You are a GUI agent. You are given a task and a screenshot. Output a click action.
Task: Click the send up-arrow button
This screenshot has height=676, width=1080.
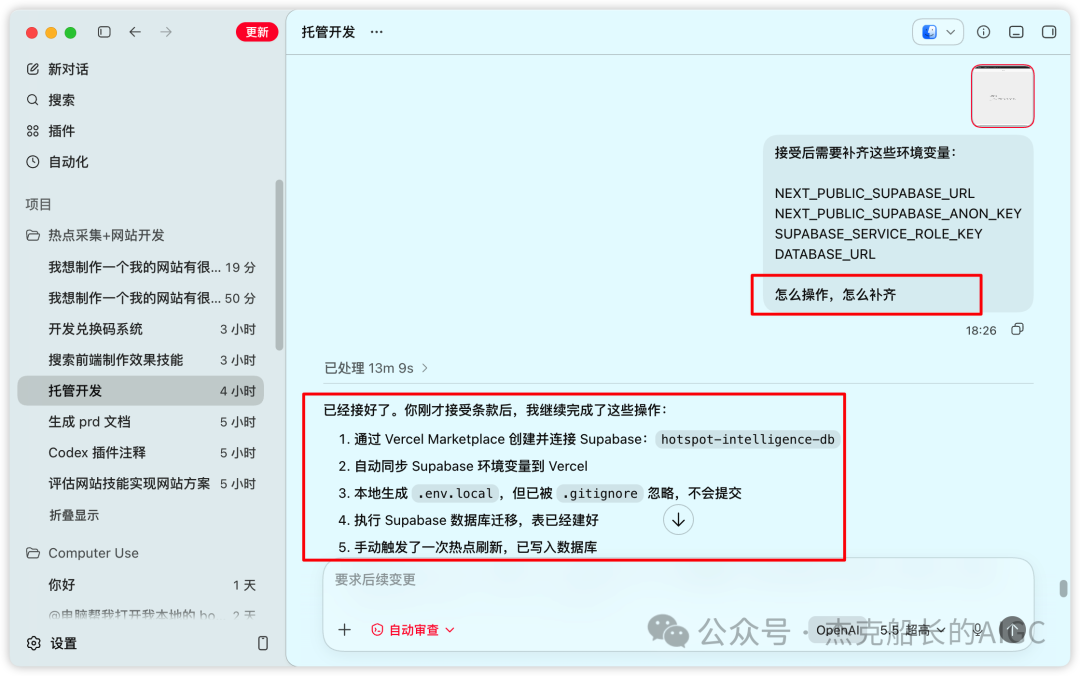pos(1012,629)
